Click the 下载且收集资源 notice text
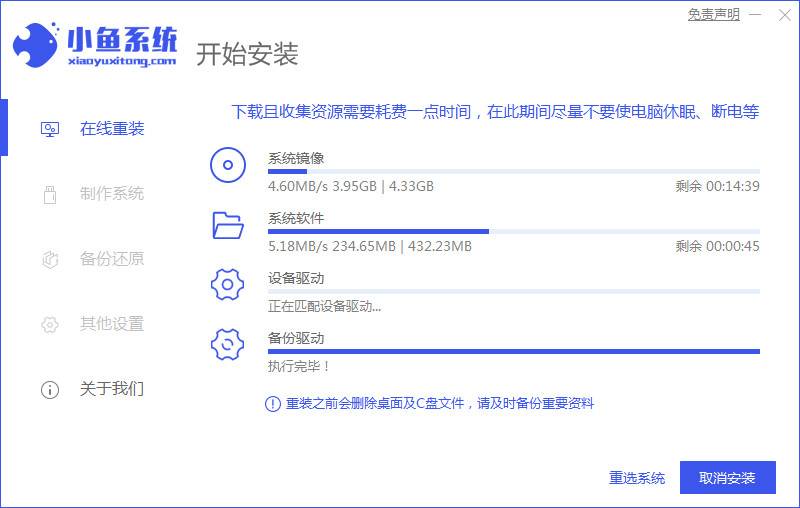The height and width of the screenshot is (508, 800). click(x=495, y=112)
